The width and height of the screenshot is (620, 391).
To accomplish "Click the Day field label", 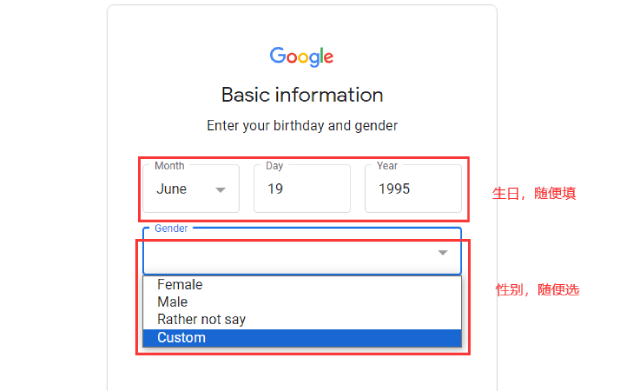I will [274, 166].
